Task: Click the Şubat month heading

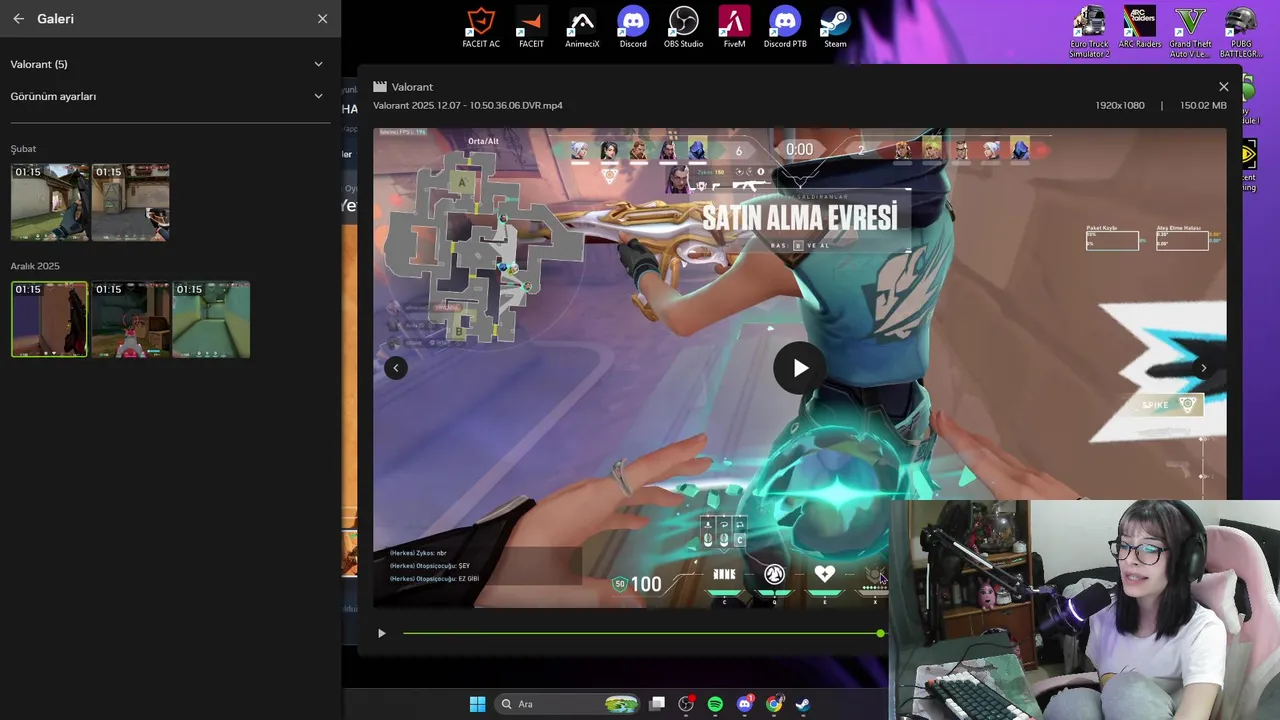Action: coord(23,149)
